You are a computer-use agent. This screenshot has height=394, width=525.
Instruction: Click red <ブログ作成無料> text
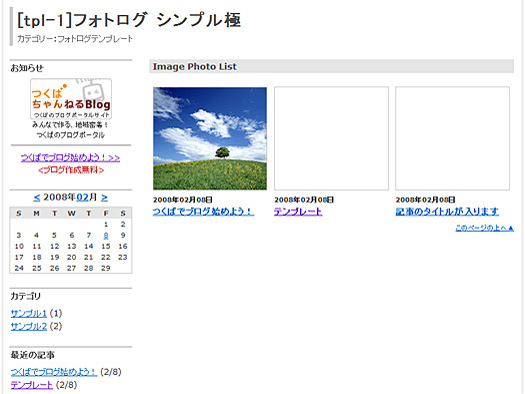pyautogui.click(x=71, y=170)
